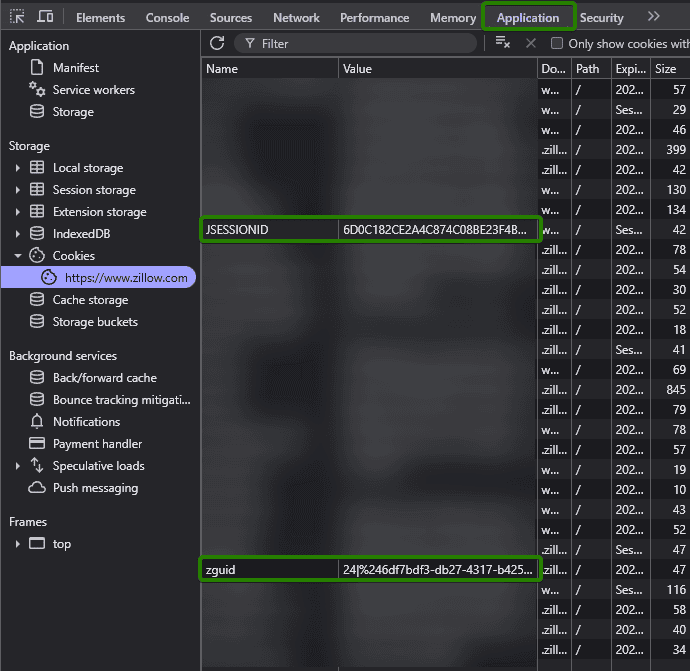The image size is (690, 671).
Task: Select the https://www.zillow.com cookies entry
Action: pyautogui.click(x=99, y=277)
